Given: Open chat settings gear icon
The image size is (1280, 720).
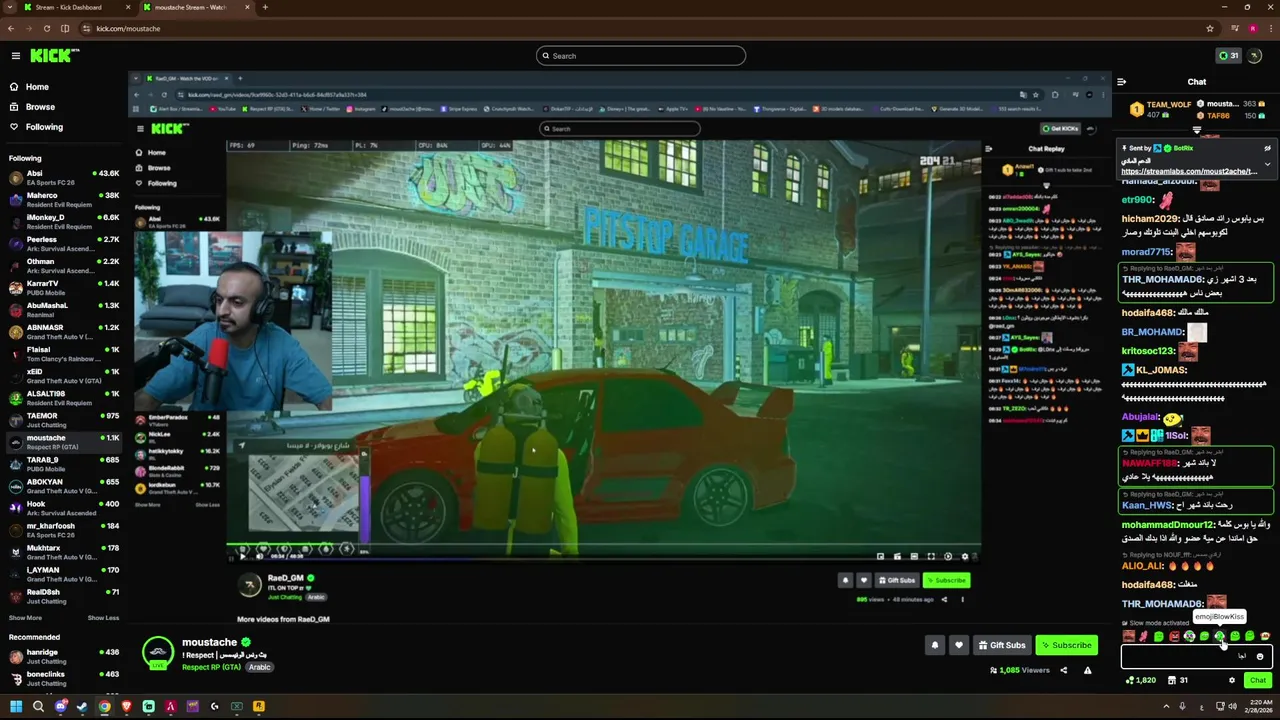Looking at the screenshot, I should [1232, 680].
